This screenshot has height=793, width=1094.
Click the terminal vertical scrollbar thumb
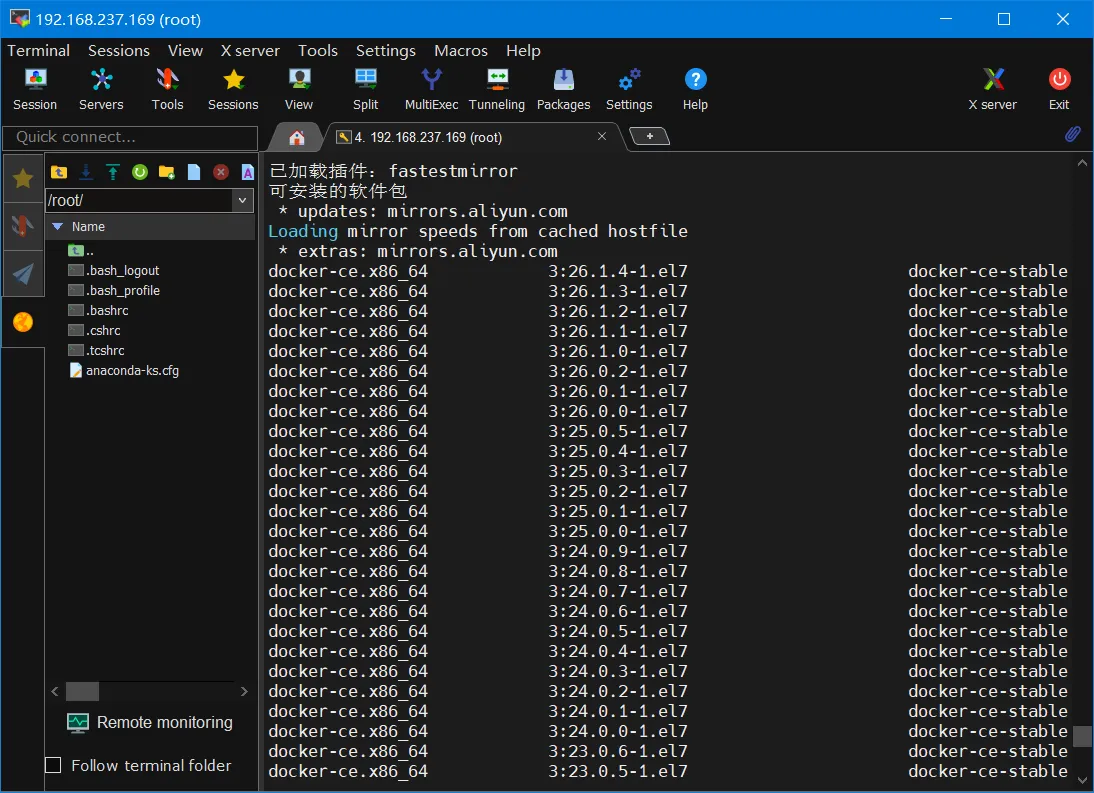coord(1082,736)
